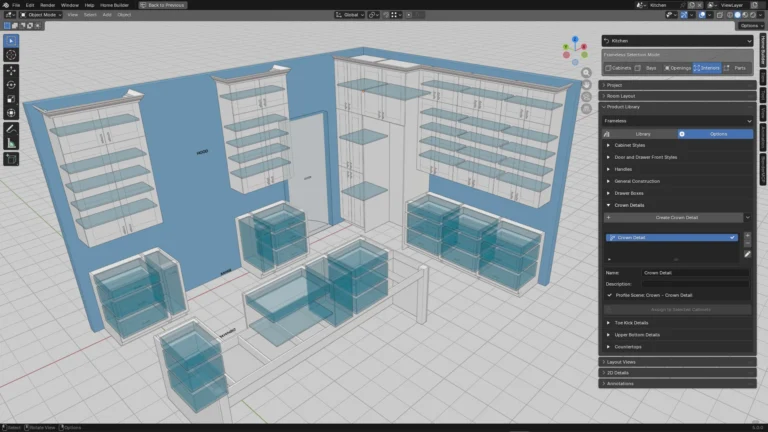Expand the Project panel
This screenshot has height=432, width=768.
677,85
